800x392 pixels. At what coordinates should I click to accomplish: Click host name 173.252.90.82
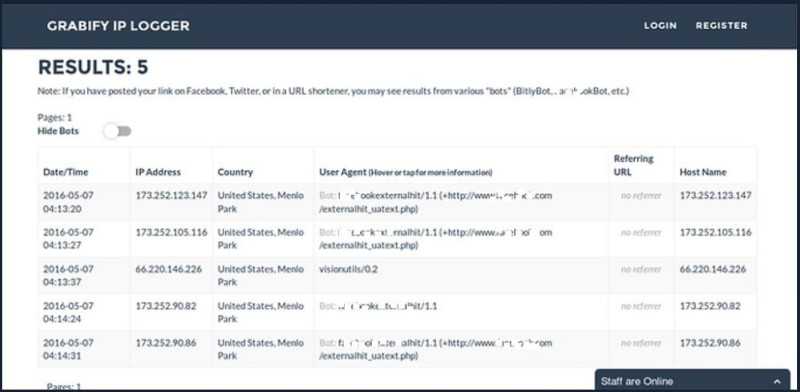(710, 306)
